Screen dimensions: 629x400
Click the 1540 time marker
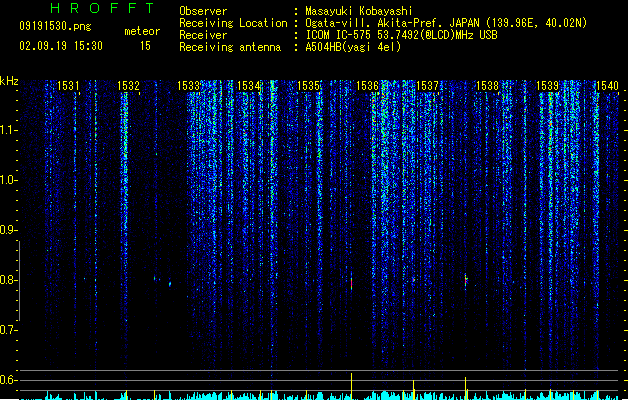click(x=607, y=86)
